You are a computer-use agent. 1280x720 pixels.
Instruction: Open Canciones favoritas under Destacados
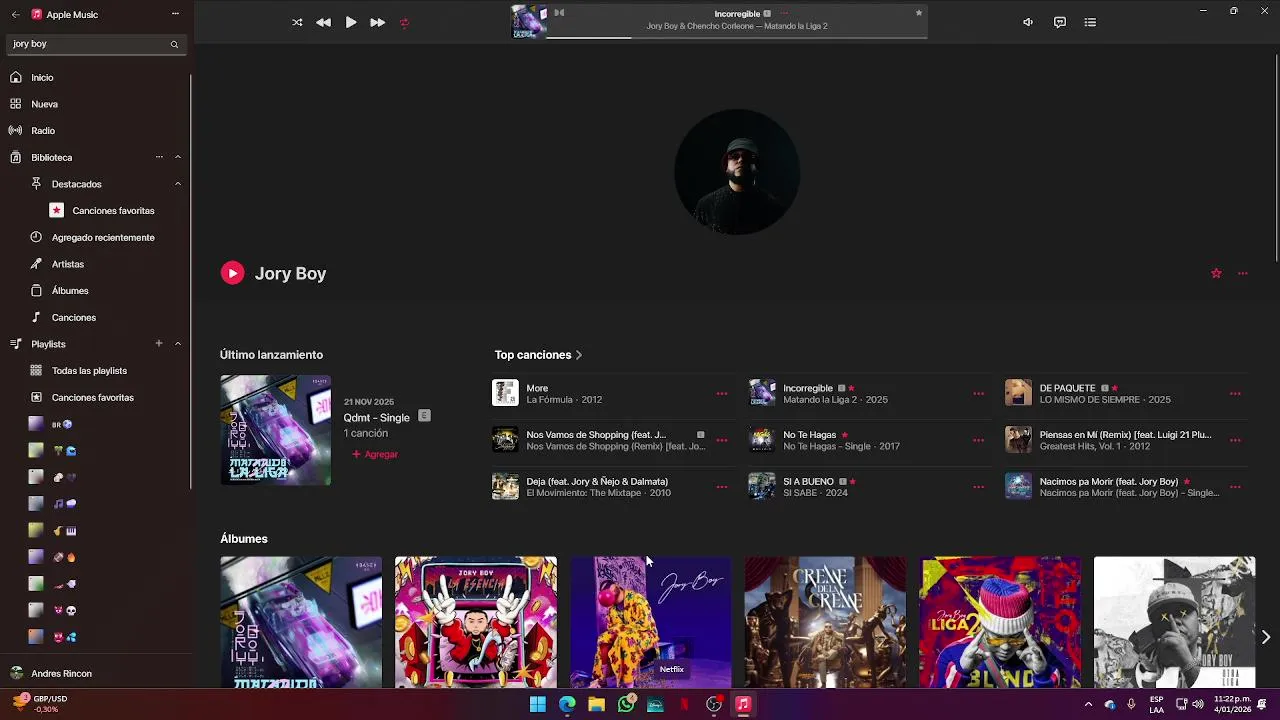[113, 211]
